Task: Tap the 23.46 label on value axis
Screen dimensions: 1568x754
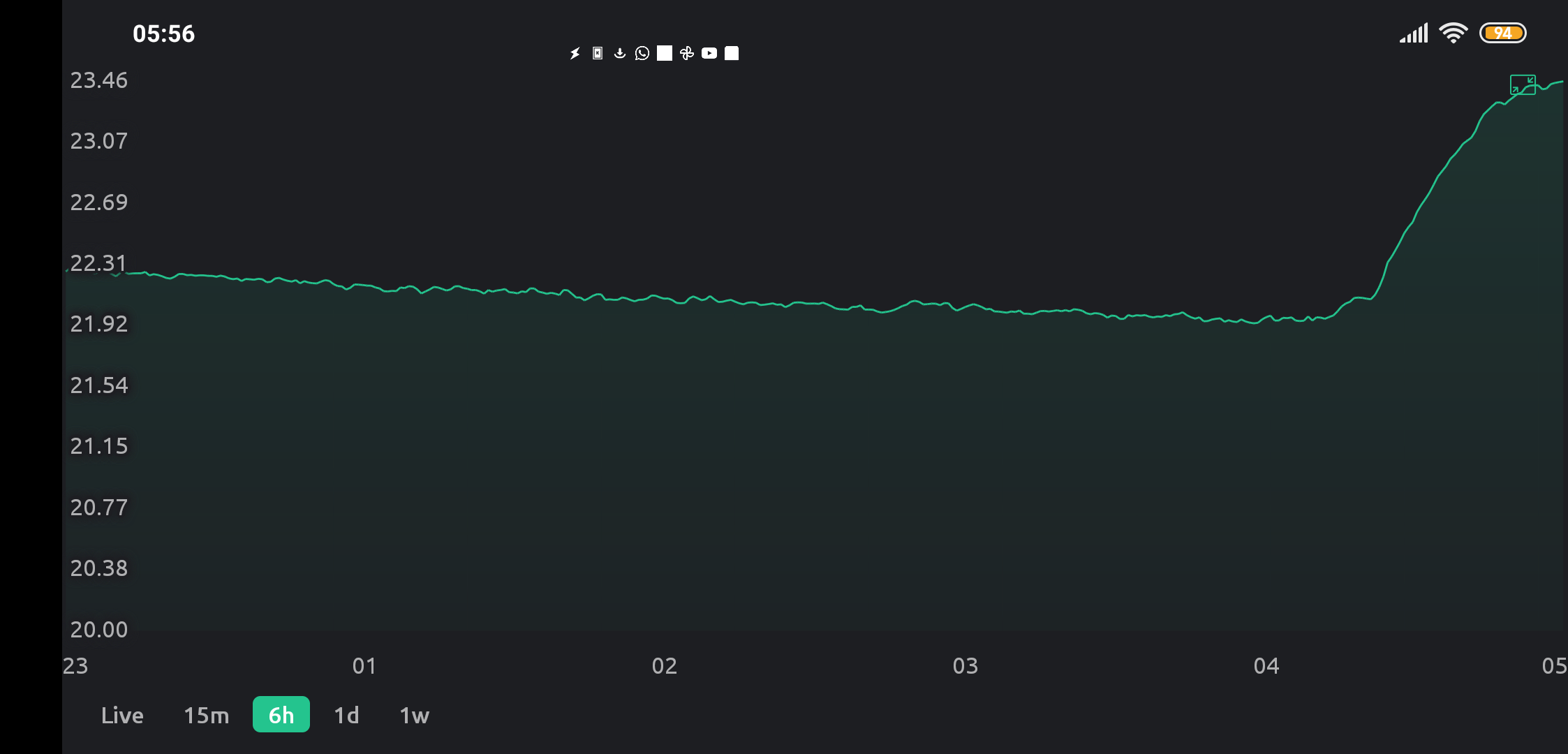Action: [x=99, y=80]
